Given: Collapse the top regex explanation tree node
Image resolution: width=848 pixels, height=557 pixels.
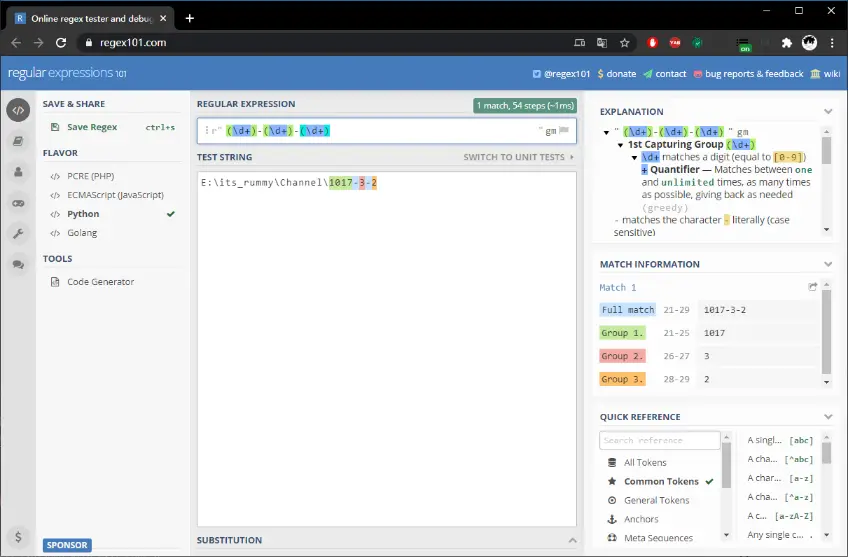Looking at the screenshot, I should click(606, 132).
